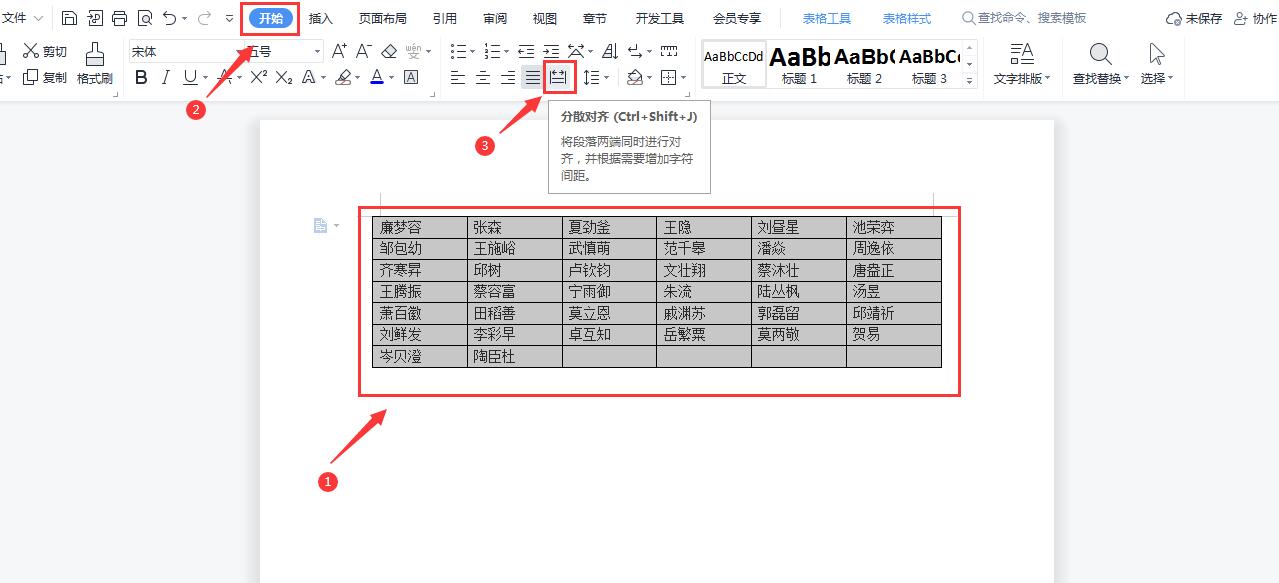This screenshot has height=583, width=1279.
Task: Click the Collaborate (协作) button
Action: [1255, 18]
